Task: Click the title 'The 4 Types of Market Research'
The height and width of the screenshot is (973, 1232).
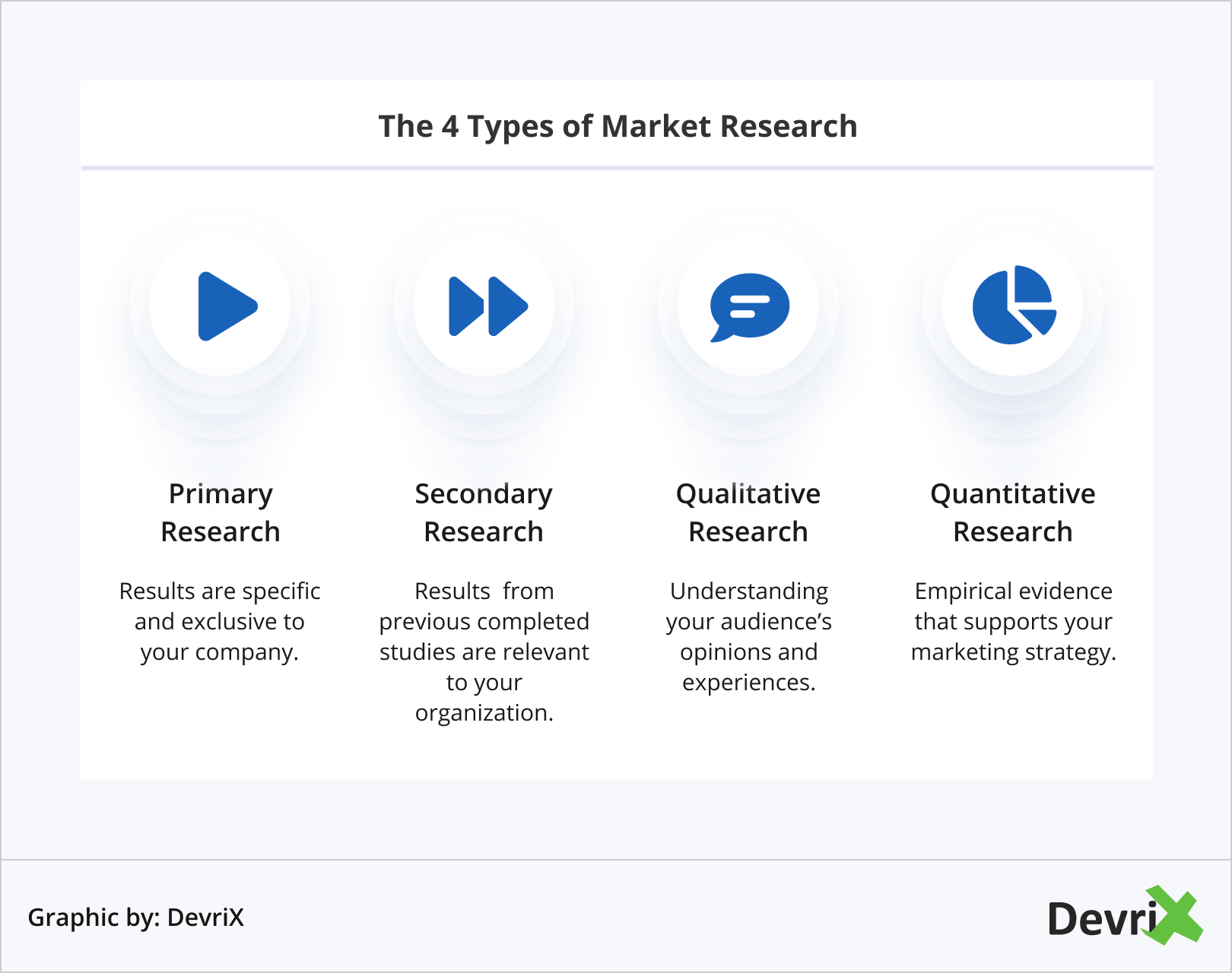Action: click(x=618, y=126)
